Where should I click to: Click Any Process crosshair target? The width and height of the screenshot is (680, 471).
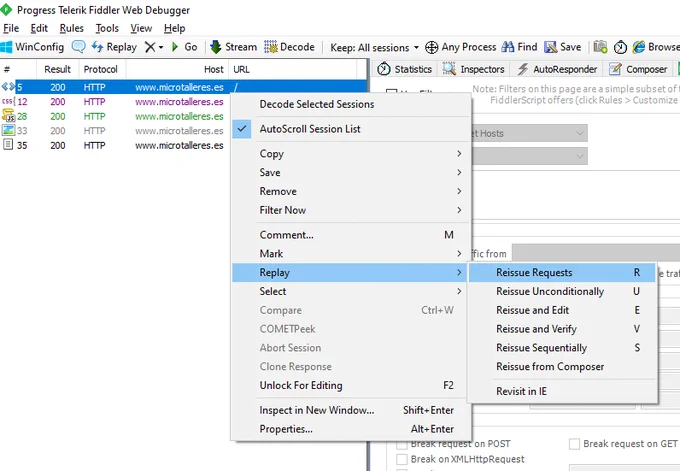pyautogui.click(x=432, y=47)
